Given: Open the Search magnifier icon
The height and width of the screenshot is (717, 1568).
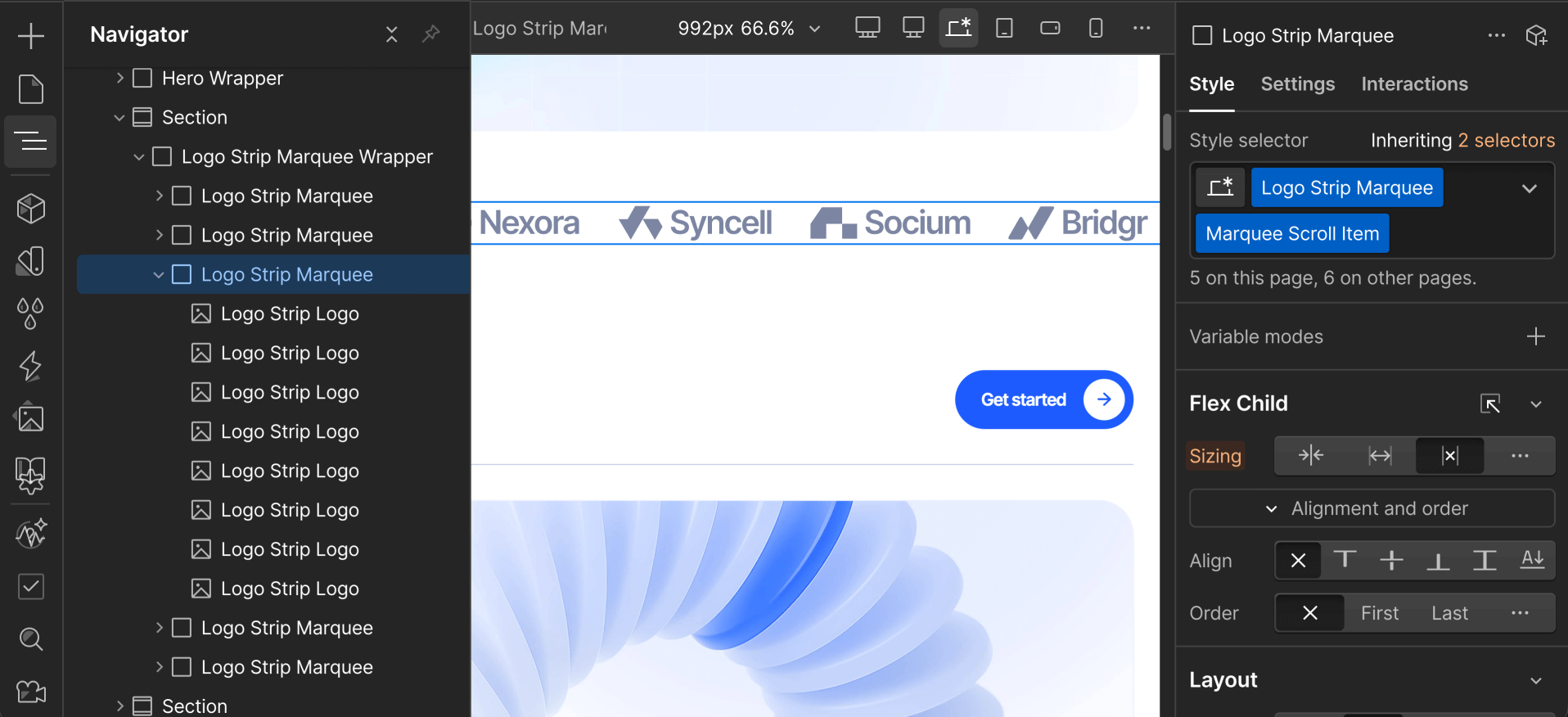Looking at the screenshot, I should [x=30, y=639].
